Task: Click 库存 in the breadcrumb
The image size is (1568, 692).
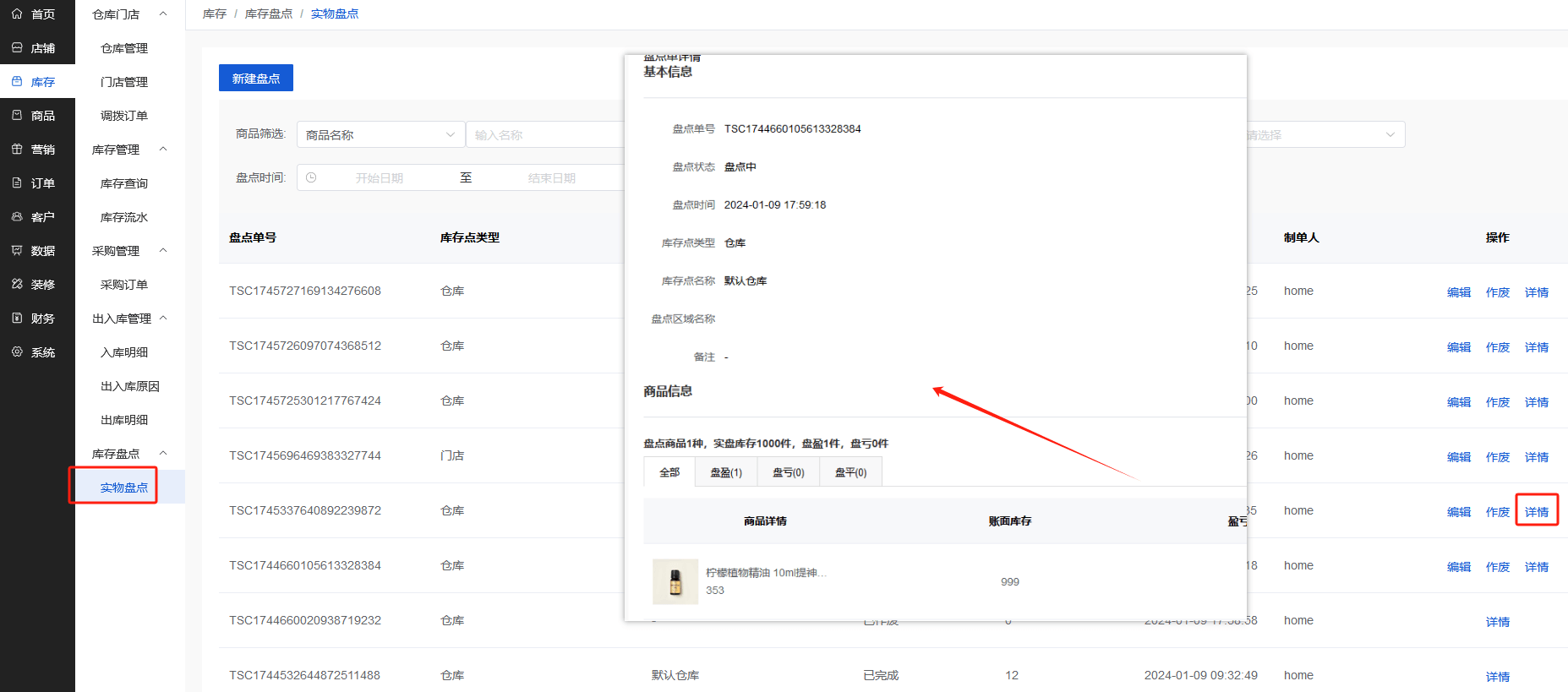Action: point(215,14)
